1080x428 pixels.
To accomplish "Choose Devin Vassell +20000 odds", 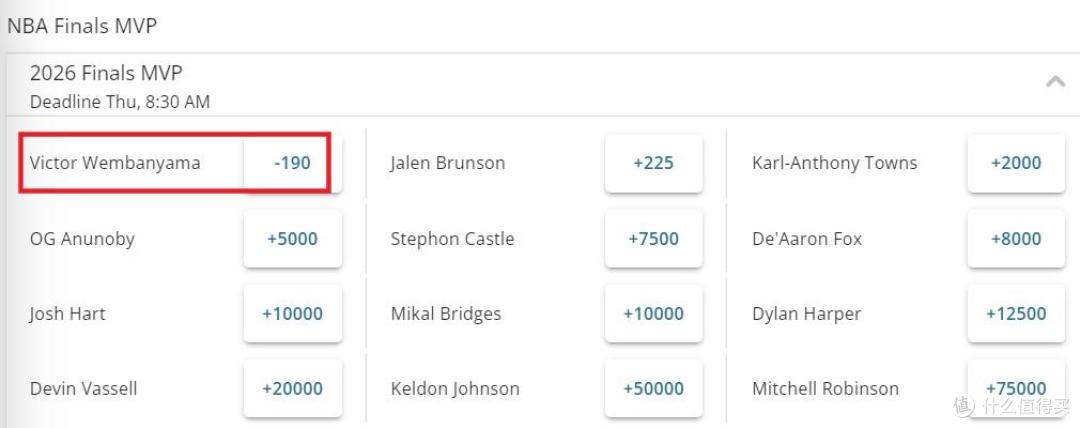I will [x=293, y=389].
